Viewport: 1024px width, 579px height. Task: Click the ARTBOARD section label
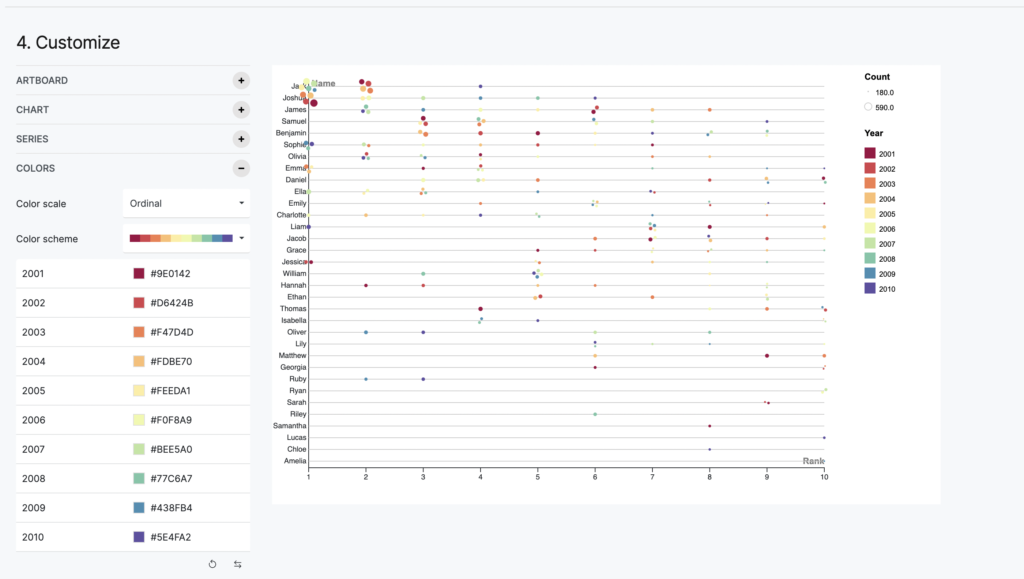click(x=42, y=80)
